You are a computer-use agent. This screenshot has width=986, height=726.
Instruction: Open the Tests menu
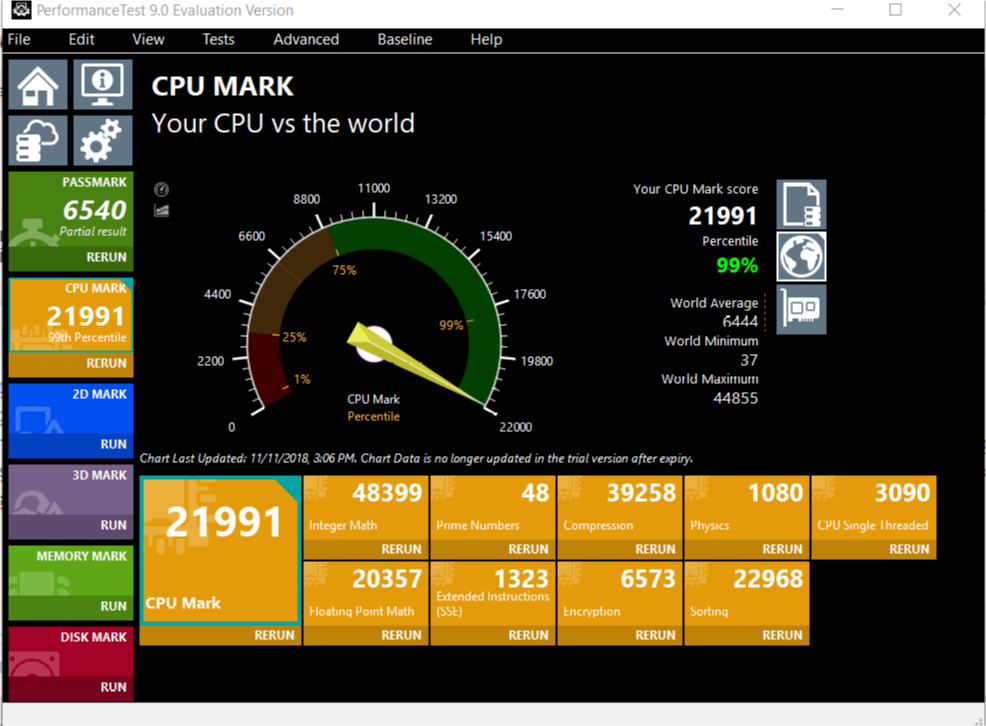218,40
